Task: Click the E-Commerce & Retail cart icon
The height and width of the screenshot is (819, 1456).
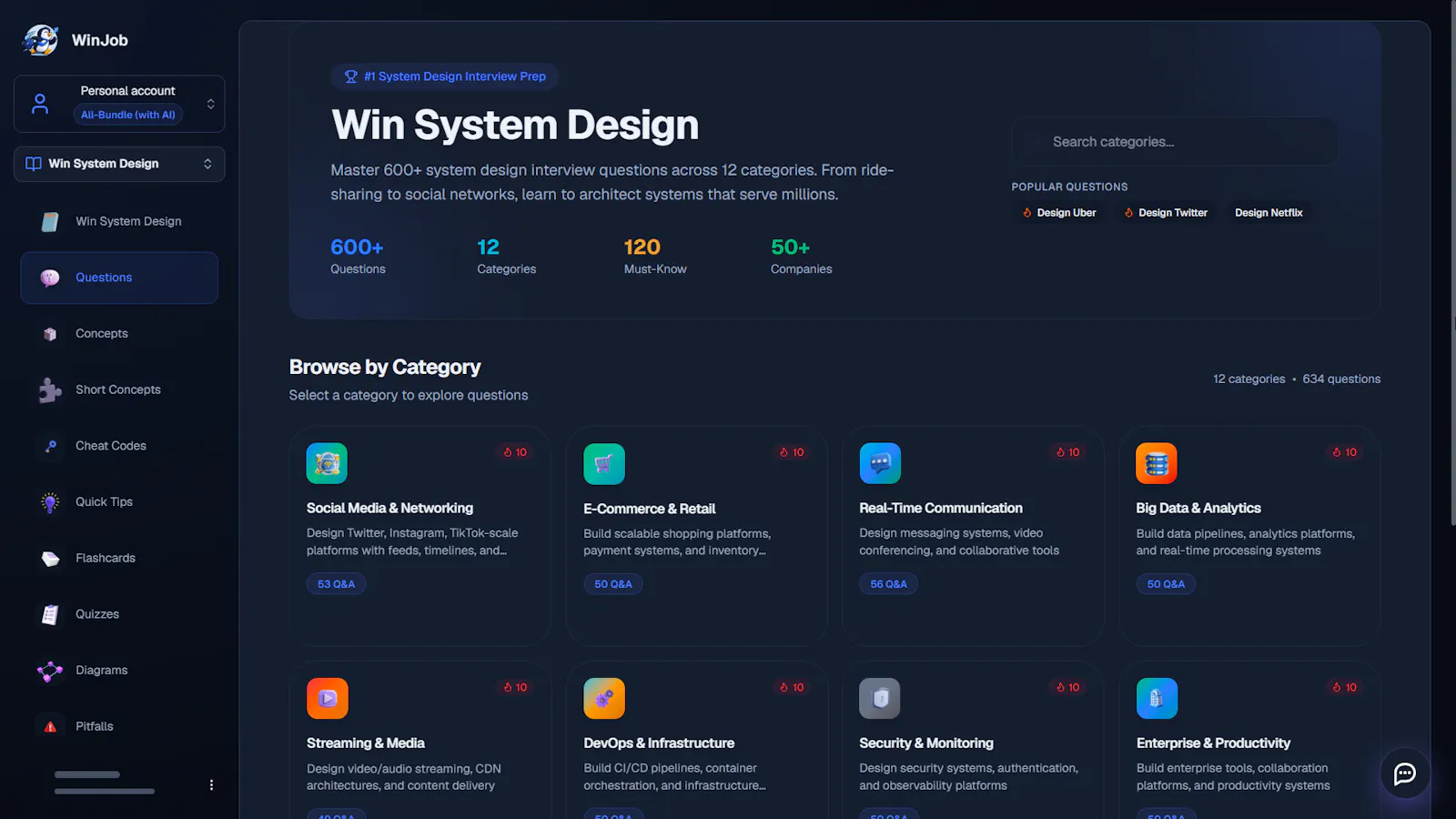Action: [x=604, y=464]
